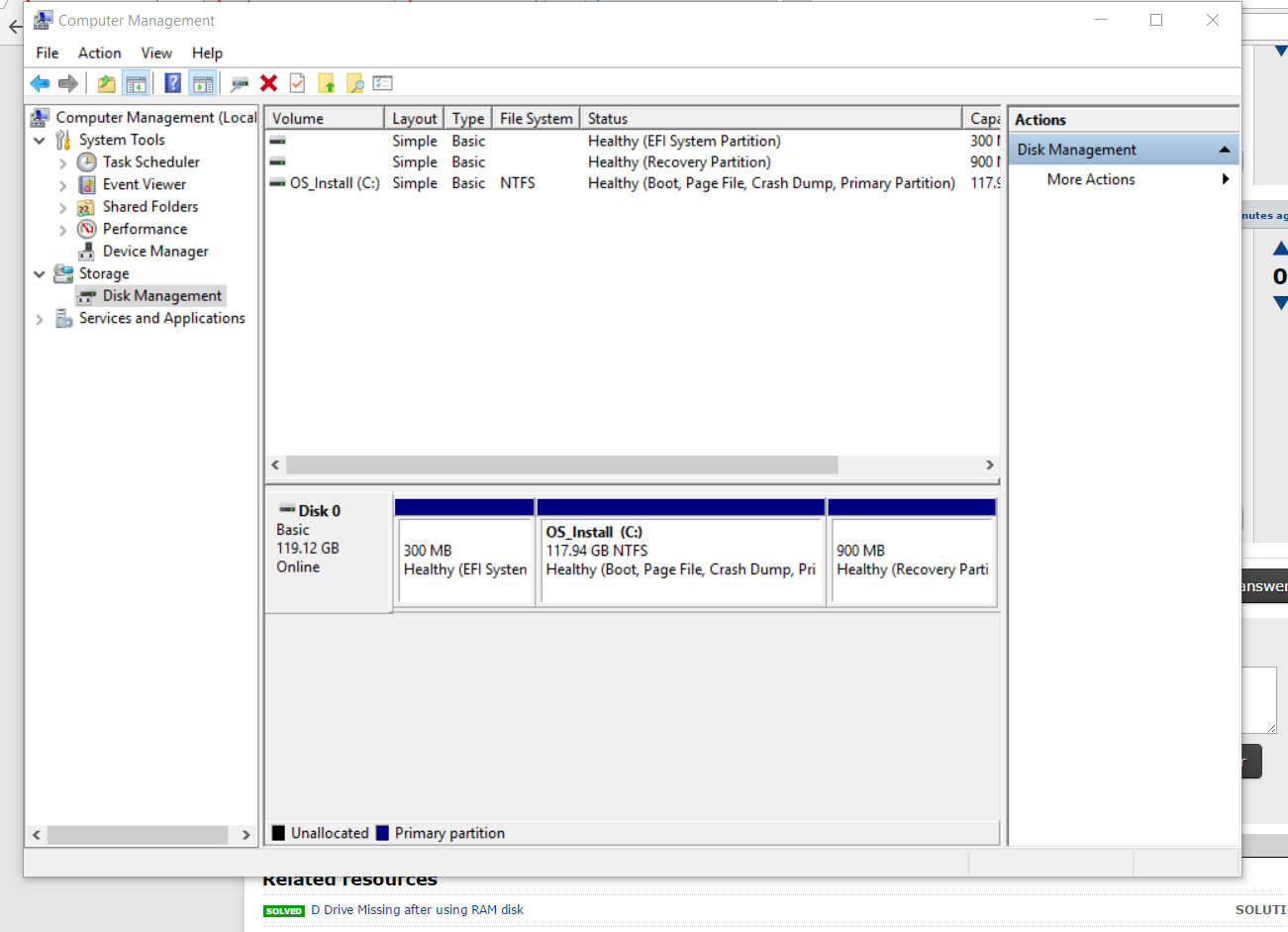The width and height of the screenshot is (1288, 932).
Task: Sort by the Layout column header
Action: (x=414, y=119)
